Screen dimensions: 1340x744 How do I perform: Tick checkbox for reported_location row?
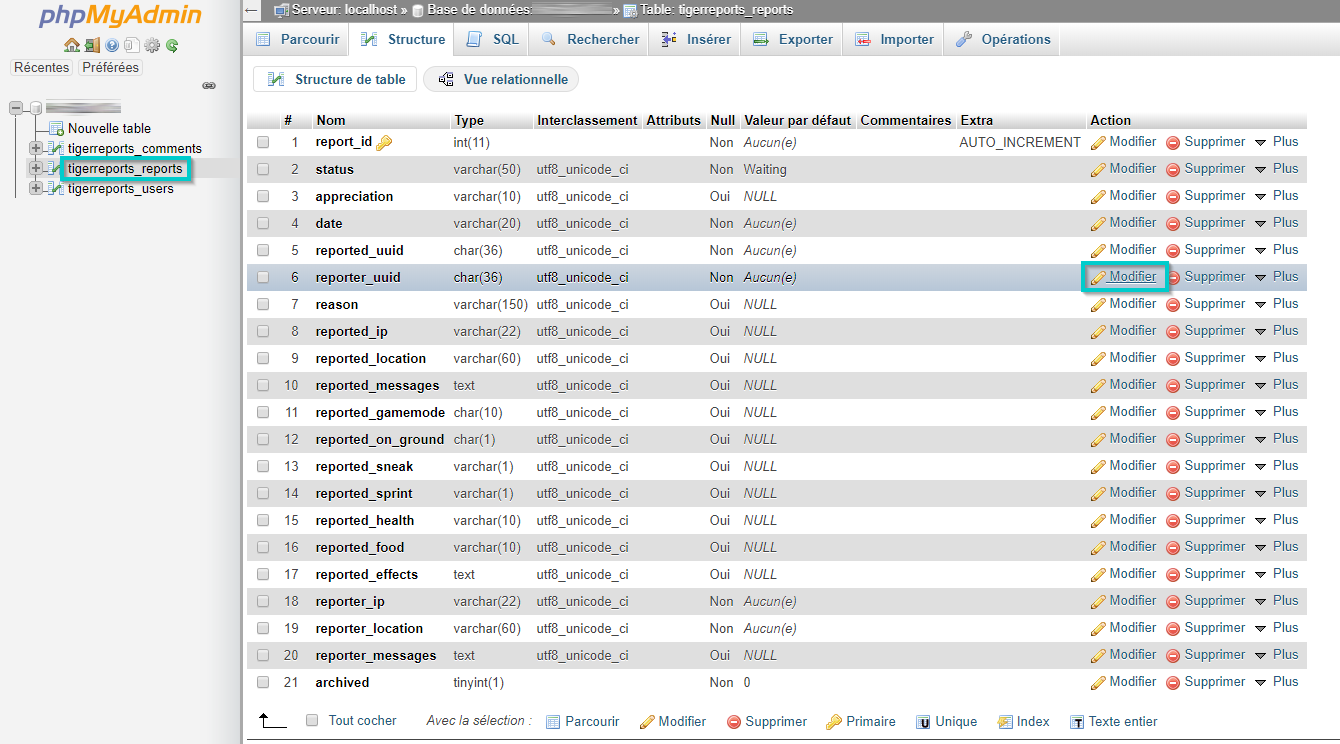pyautogui.click(x=263, y=358)
